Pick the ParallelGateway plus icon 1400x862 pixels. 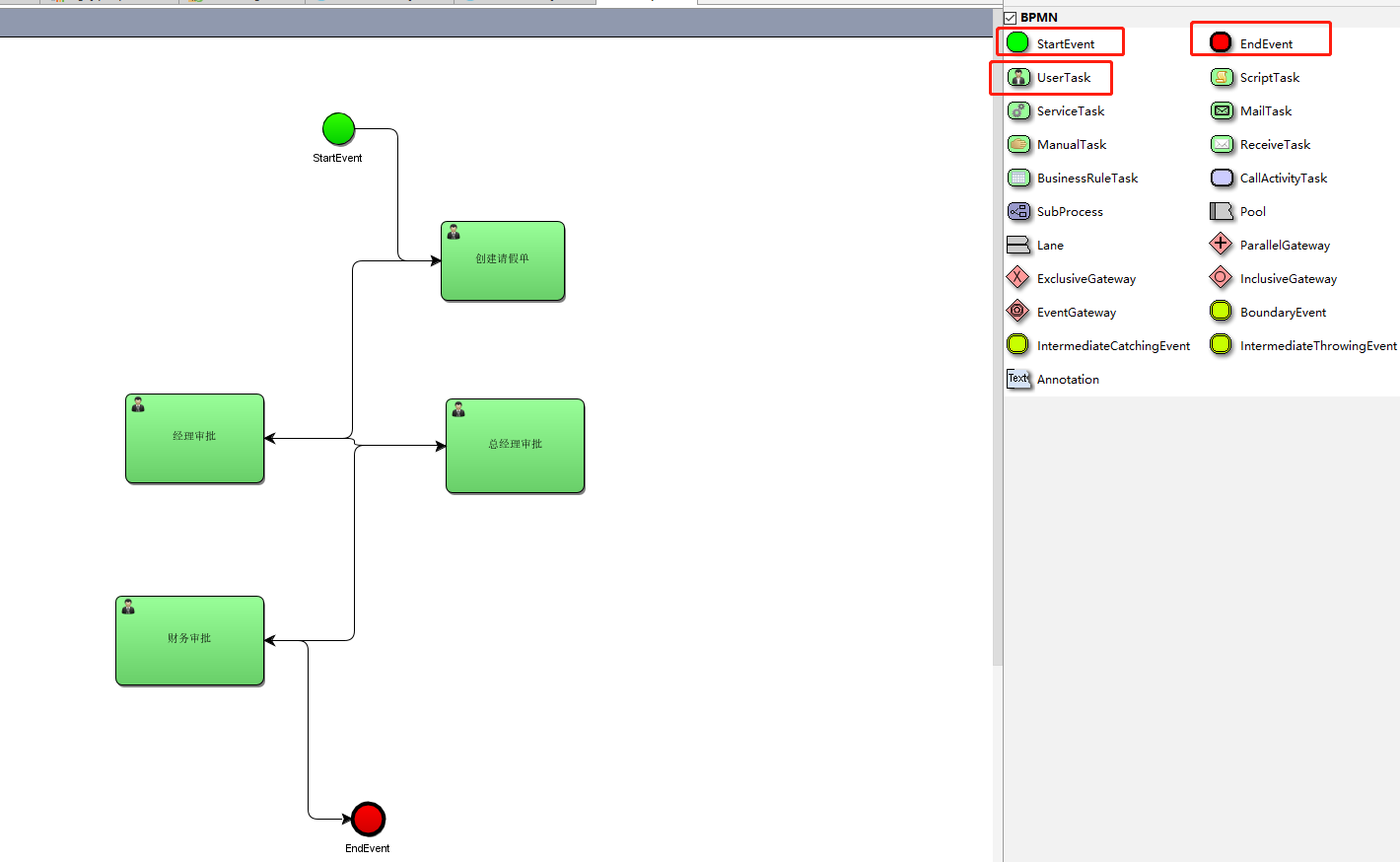[1221, 244]
